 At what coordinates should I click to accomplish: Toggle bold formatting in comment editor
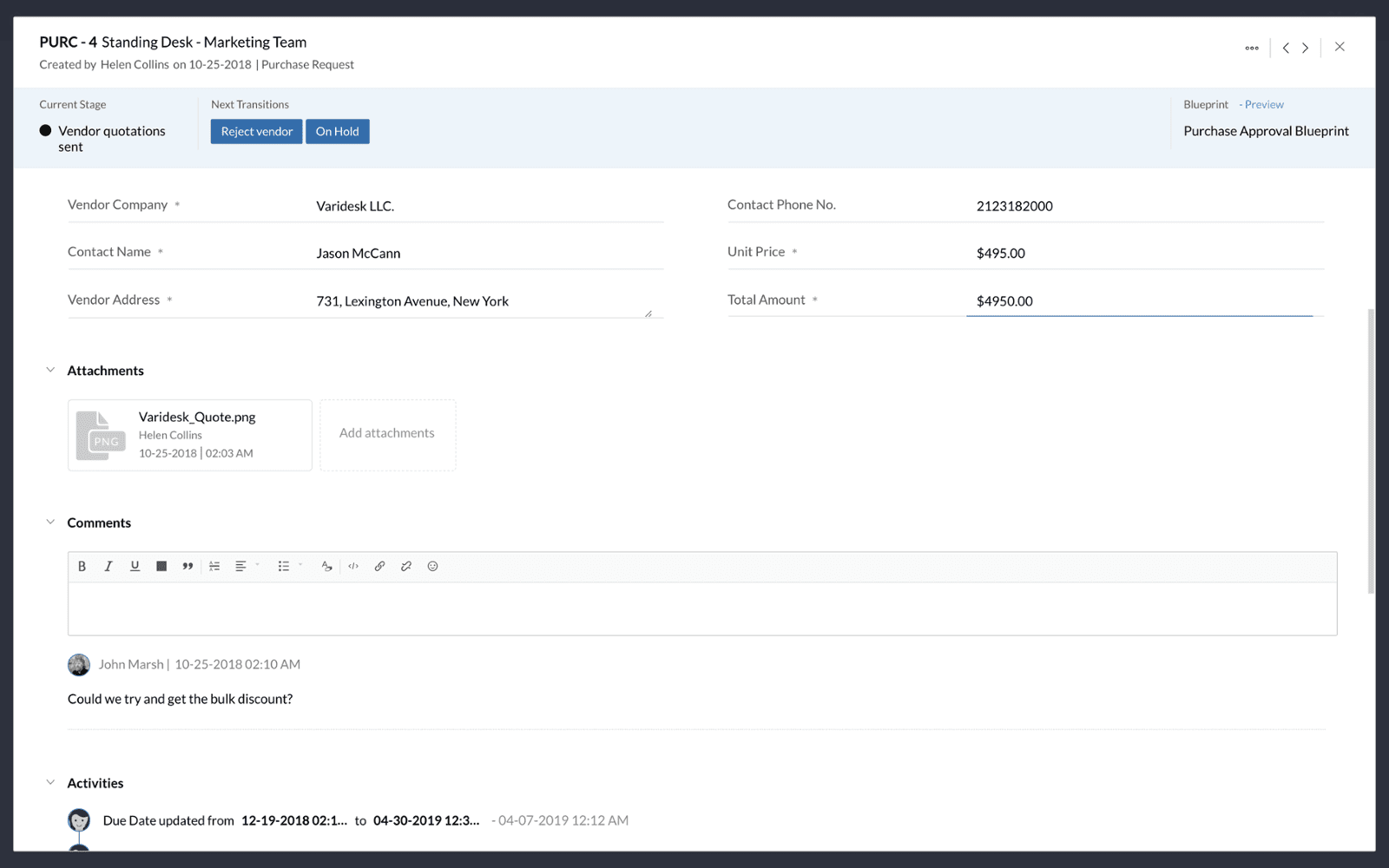point(82,566)
